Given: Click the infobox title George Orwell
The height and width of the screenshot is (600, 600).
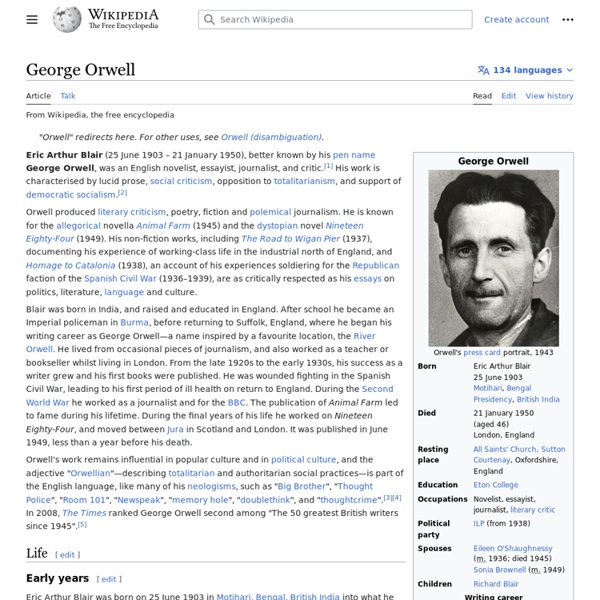Looking at the screenshot, I should [x=493, y=161].
